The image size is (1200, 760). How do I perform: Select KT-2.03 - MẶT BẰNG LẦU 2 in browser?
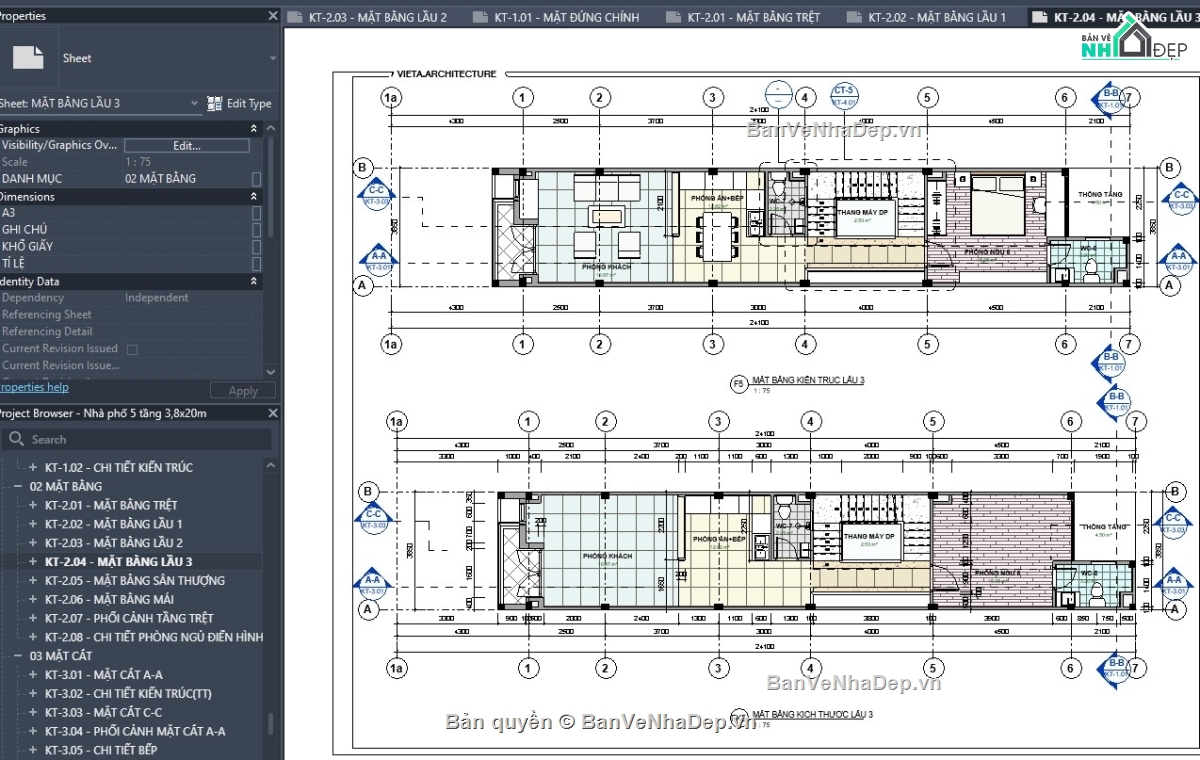113,543
